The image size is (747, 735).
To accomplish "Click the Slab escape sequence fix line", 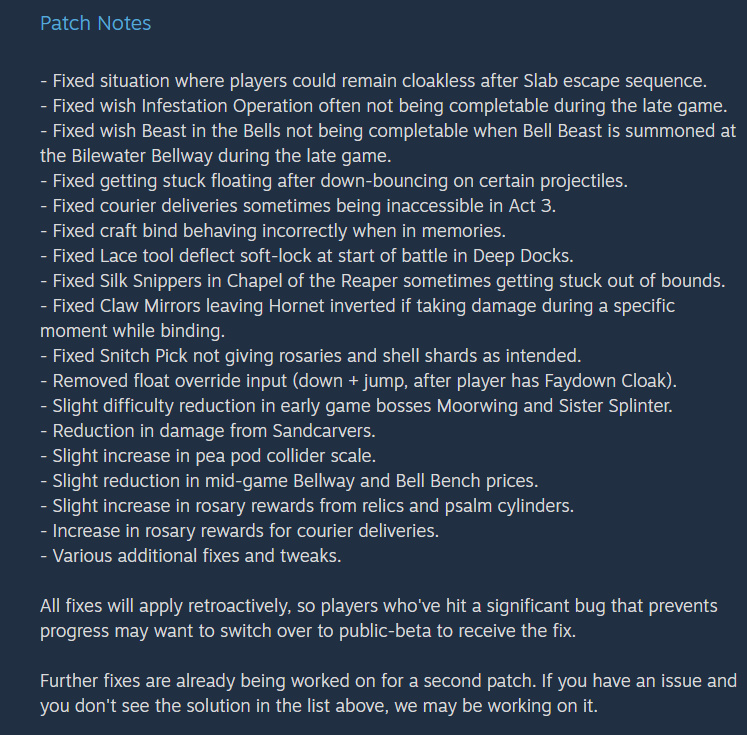I will 374,81.
